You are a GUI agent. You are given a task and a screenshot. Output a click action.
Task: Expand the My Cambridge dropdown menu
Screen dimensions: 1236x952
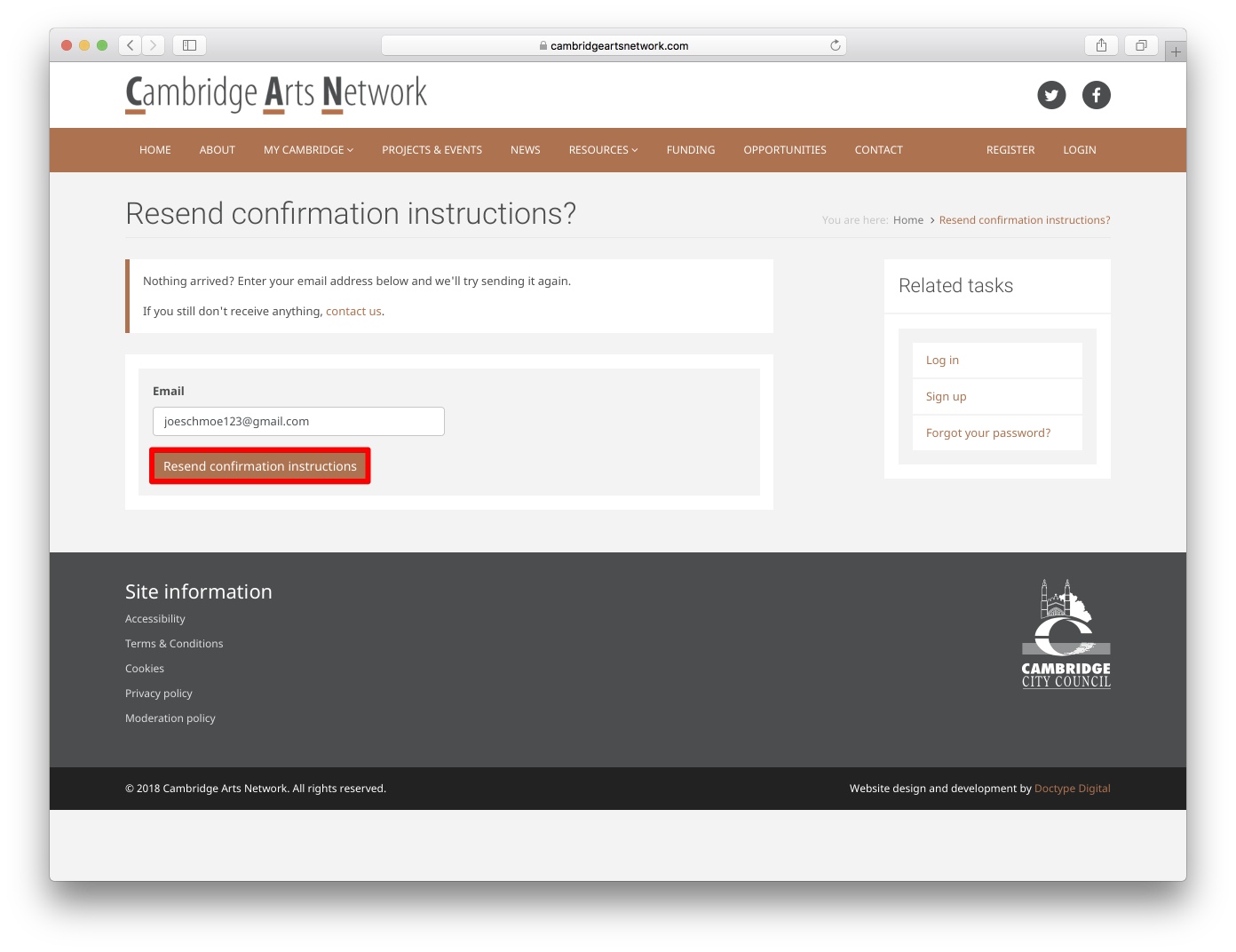[308, 150]
